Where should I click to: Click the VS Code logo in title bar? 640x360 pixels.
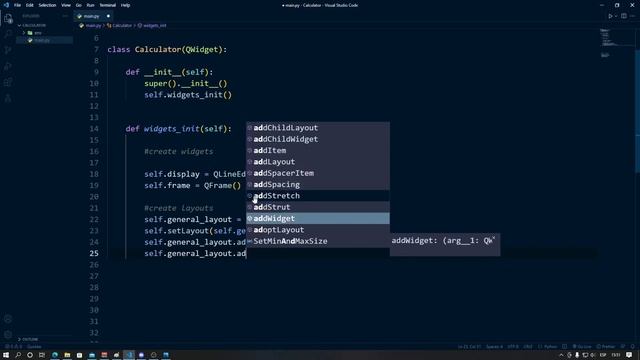[6, 5]
